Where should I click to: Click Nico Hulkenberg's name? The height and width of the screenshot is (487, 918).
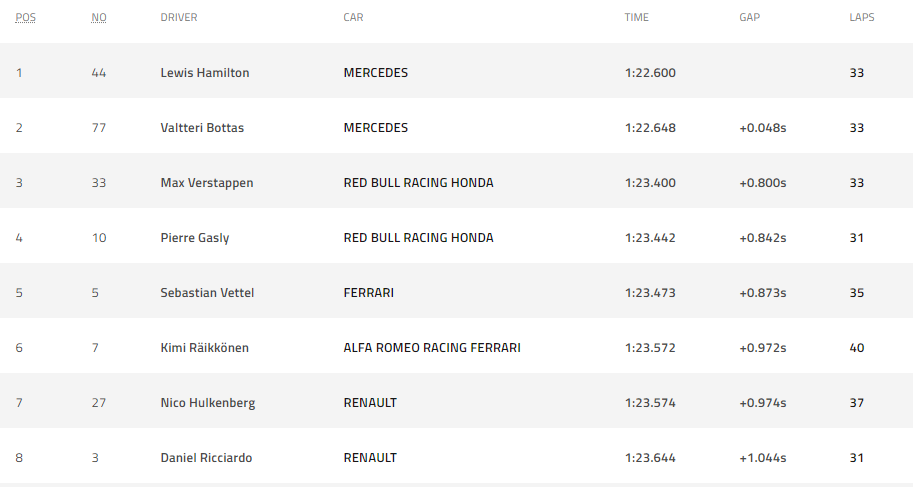[208, 403]
